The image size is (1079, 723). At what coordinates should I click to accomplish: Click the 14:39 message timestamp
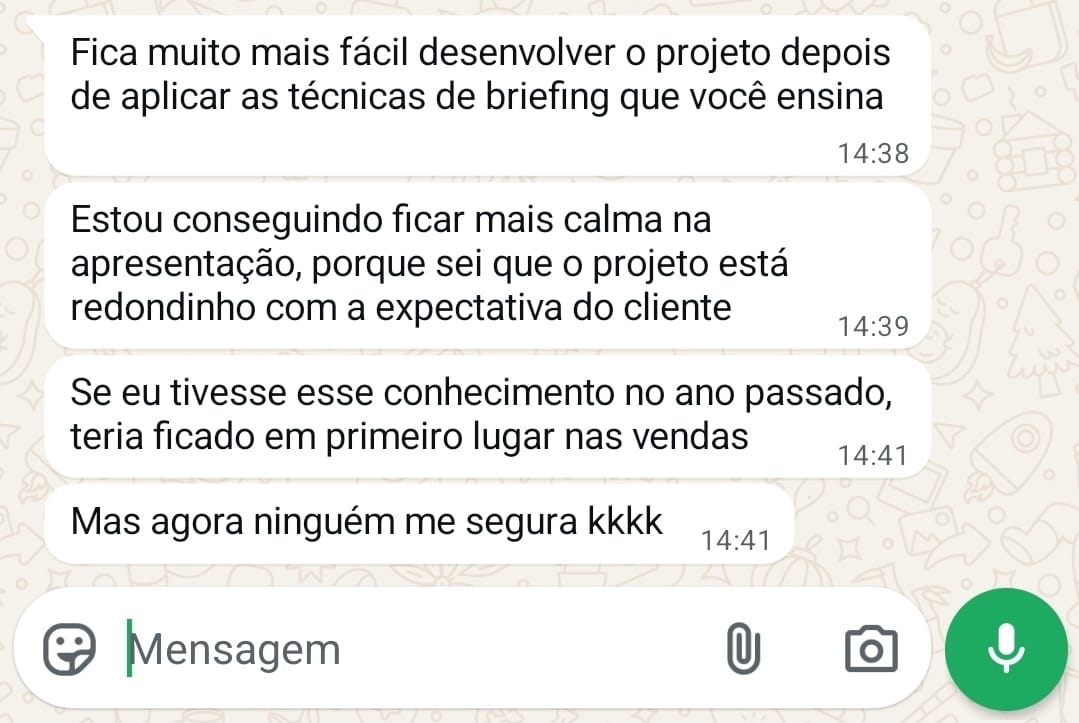coord(872,326)
